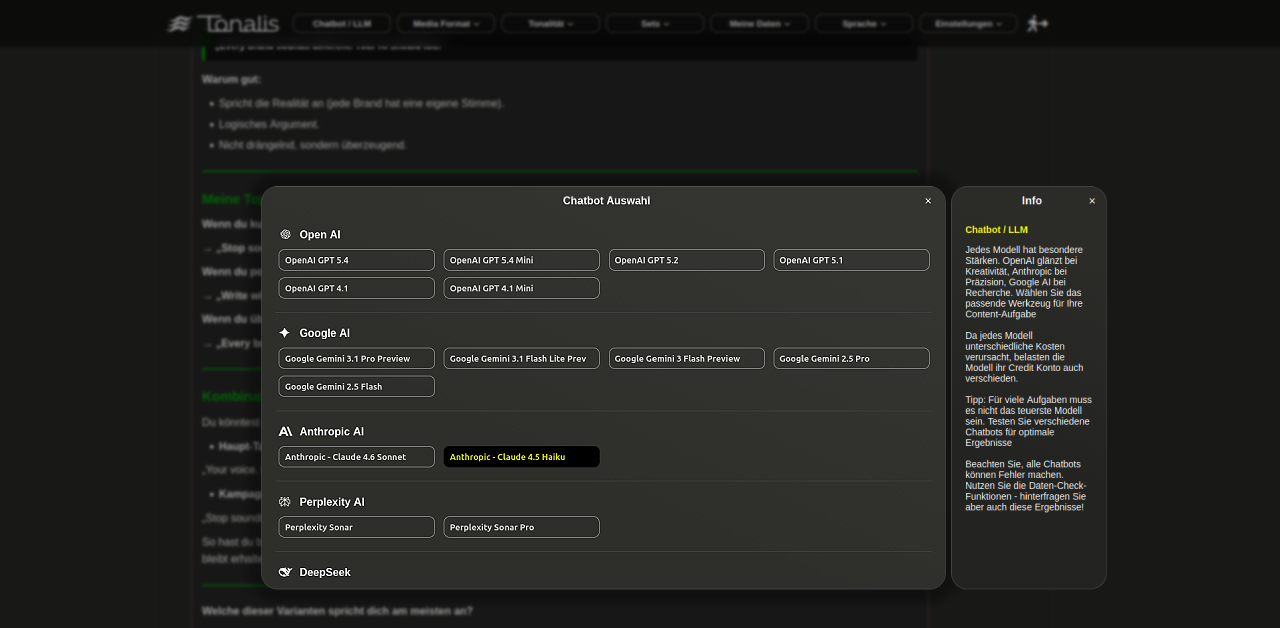Open the Media Format dropdown

tap(446, 24)
